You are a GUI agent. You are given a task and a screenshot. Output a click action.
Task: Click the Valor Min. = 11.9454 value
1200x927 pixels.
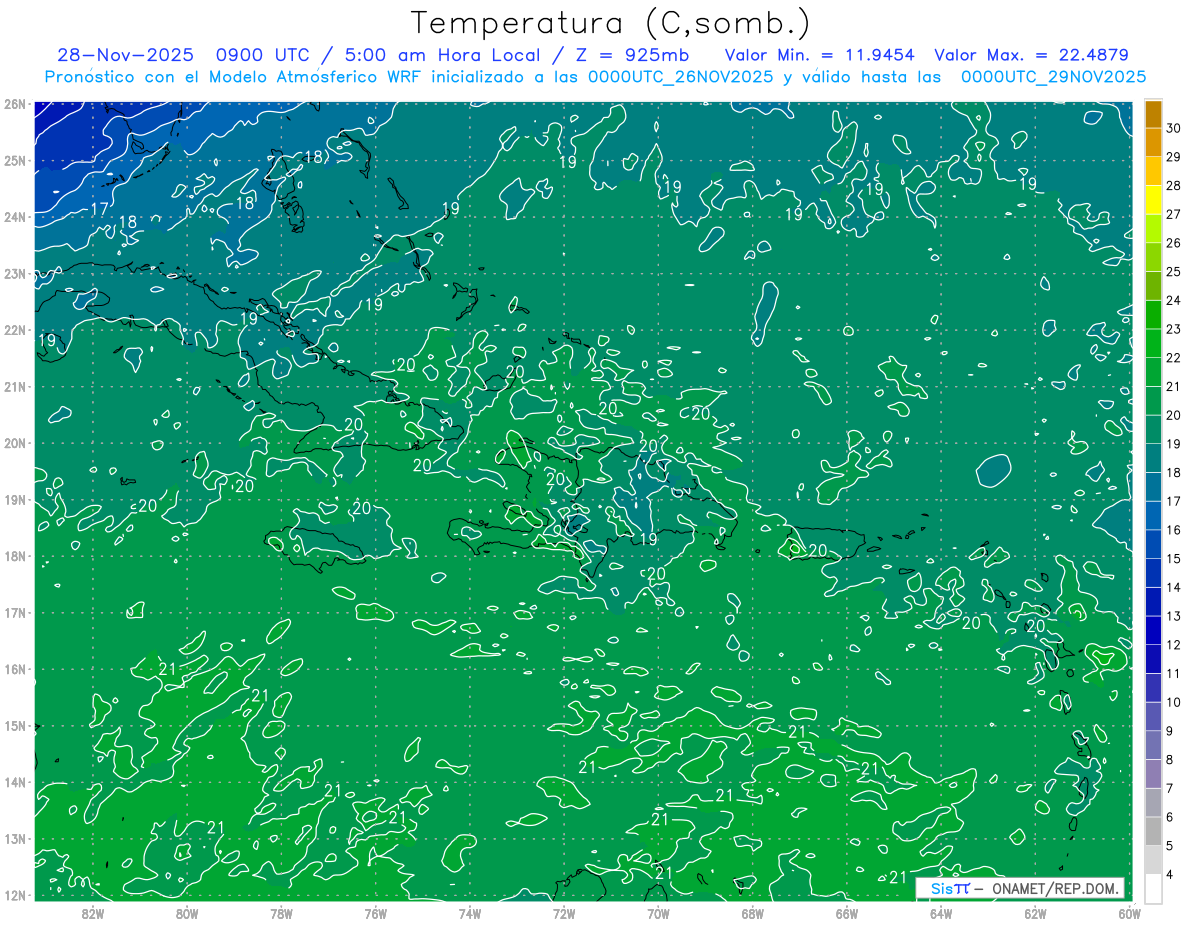[820, 55]
